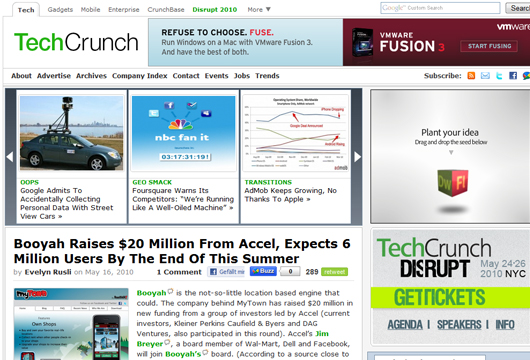Share article with Facebook Gefällt mir button
Image resolution: width=530 pixels, height=360 pixels.
pyautogui.click(x=226, y=271)
